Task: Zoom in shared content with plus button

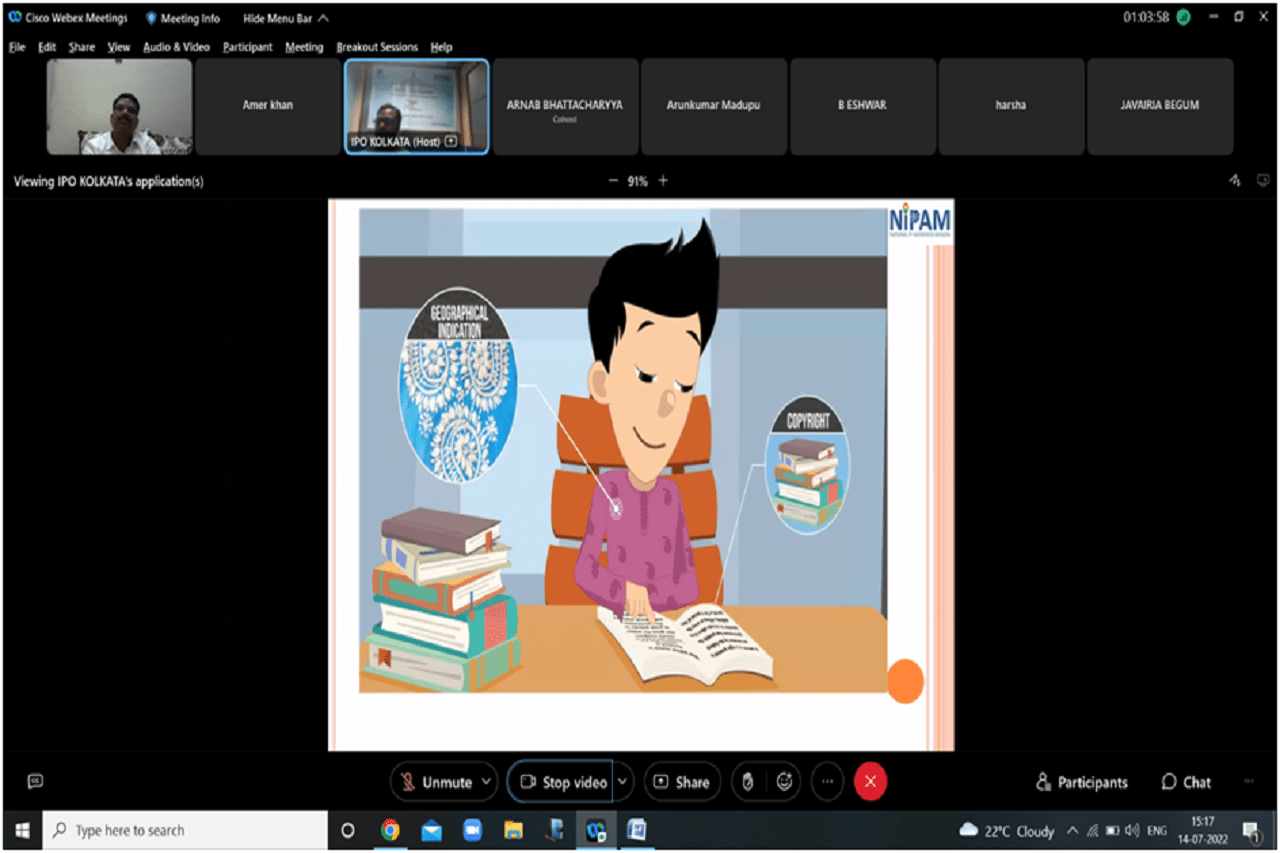Action: point(663,181)
